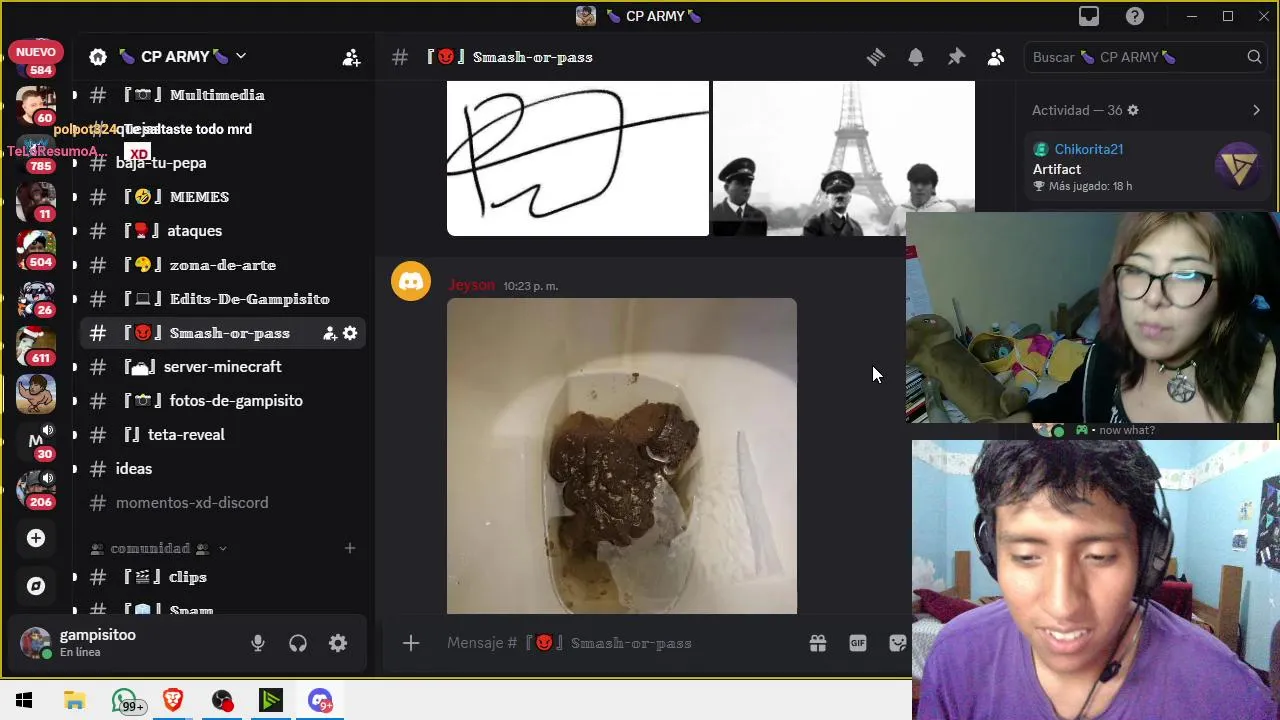Click Jeyson's username in the message
The image size is (1280, 720).
tap(471, 285)
